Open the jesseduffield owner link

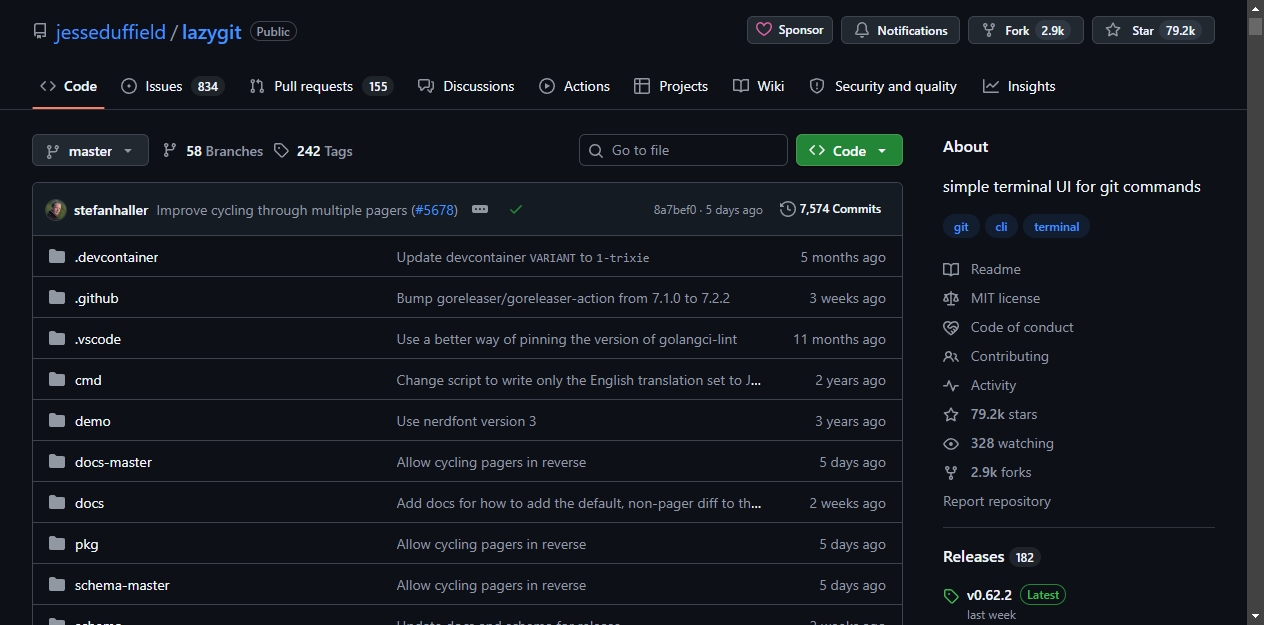(x=111, y=32)
